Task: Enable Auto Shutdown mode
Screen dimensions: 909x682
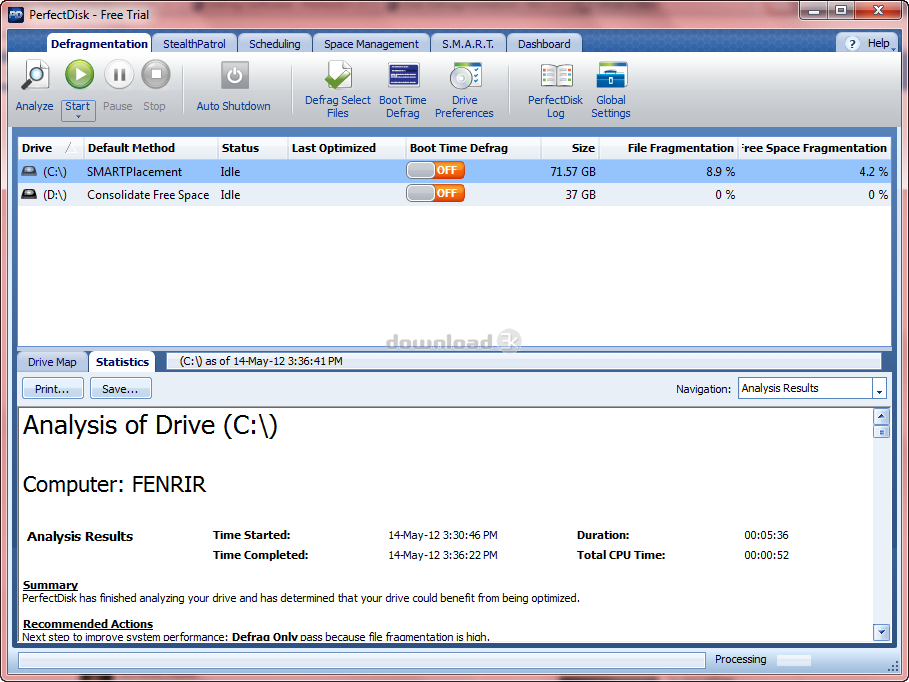Action: click(x=234, y=85)
